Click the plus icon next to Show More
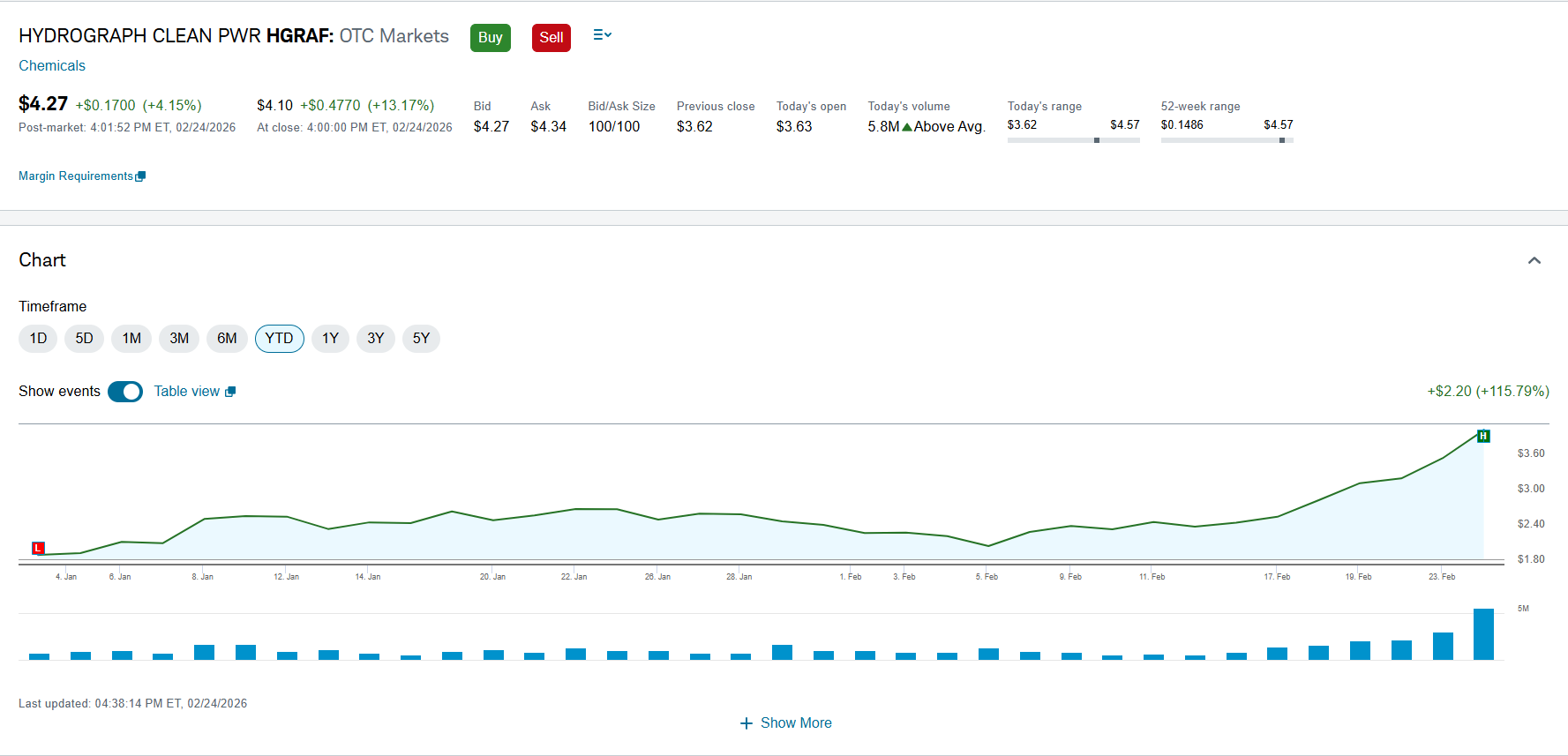Screen dimensions: 1568x756 746,723
